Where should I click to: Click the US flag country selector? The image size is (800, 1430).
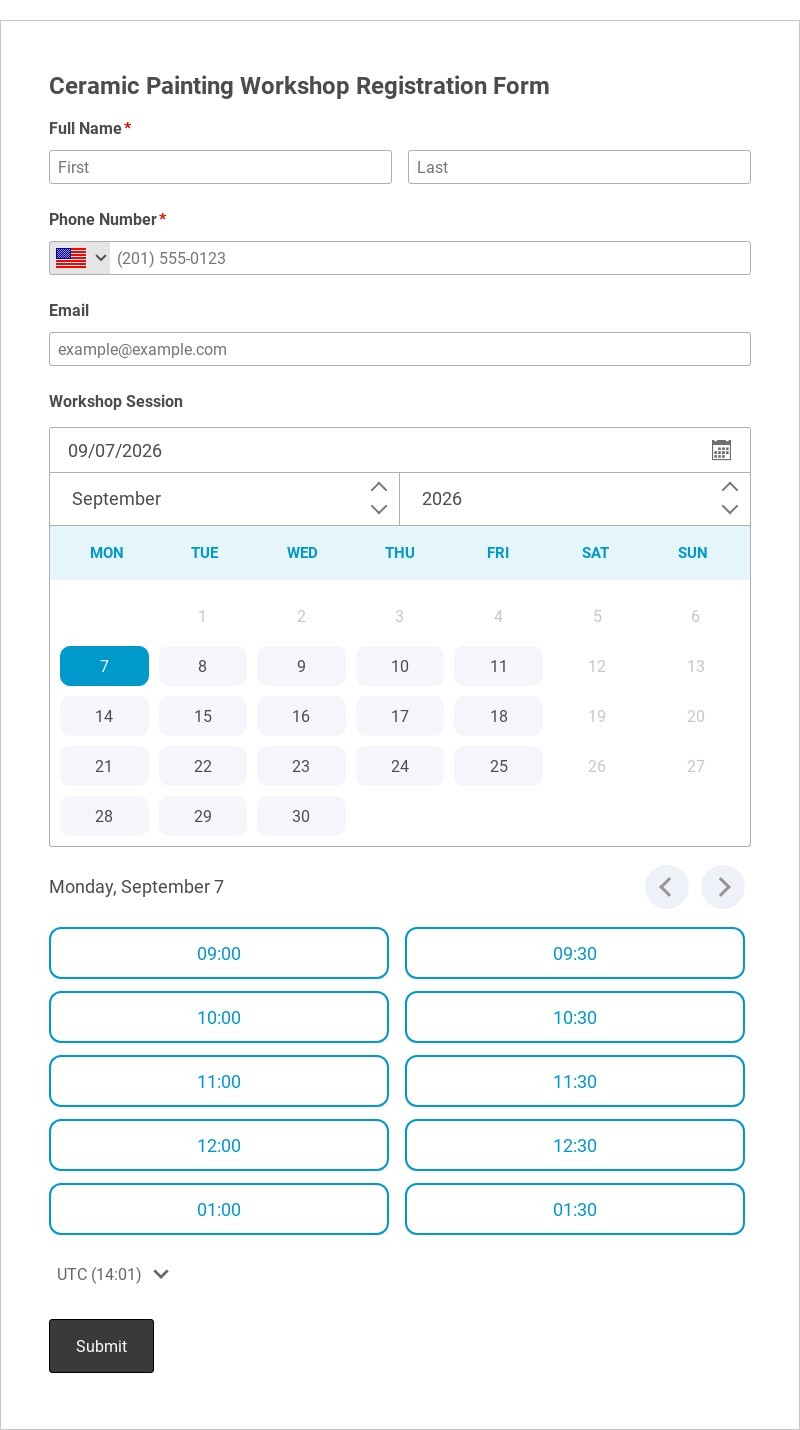(80, 258)
